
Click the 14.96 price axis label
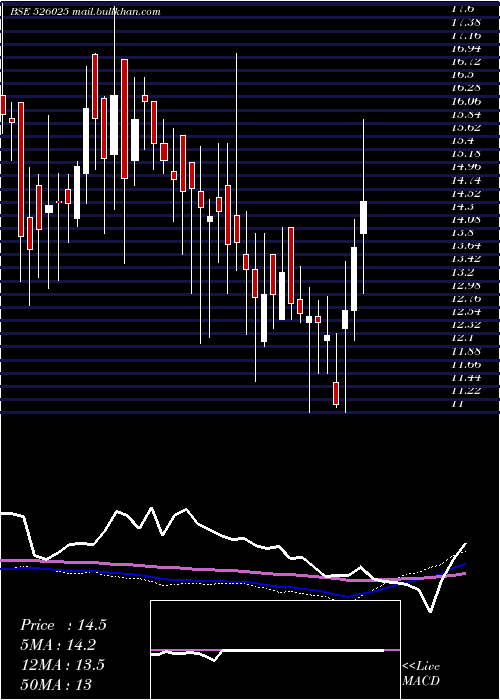466,167
